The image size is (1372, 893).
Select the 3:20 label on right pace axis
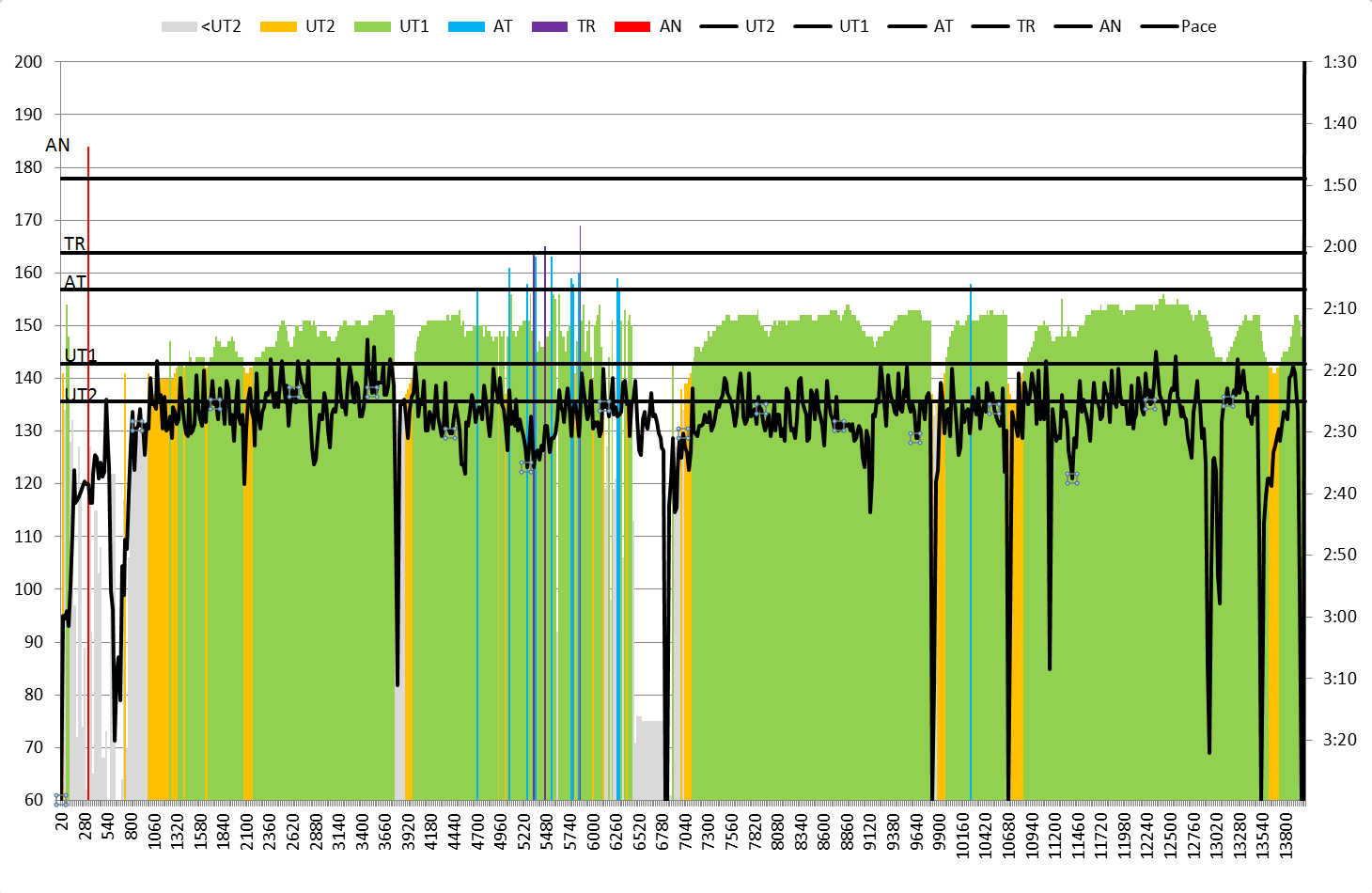point(1339,740)
